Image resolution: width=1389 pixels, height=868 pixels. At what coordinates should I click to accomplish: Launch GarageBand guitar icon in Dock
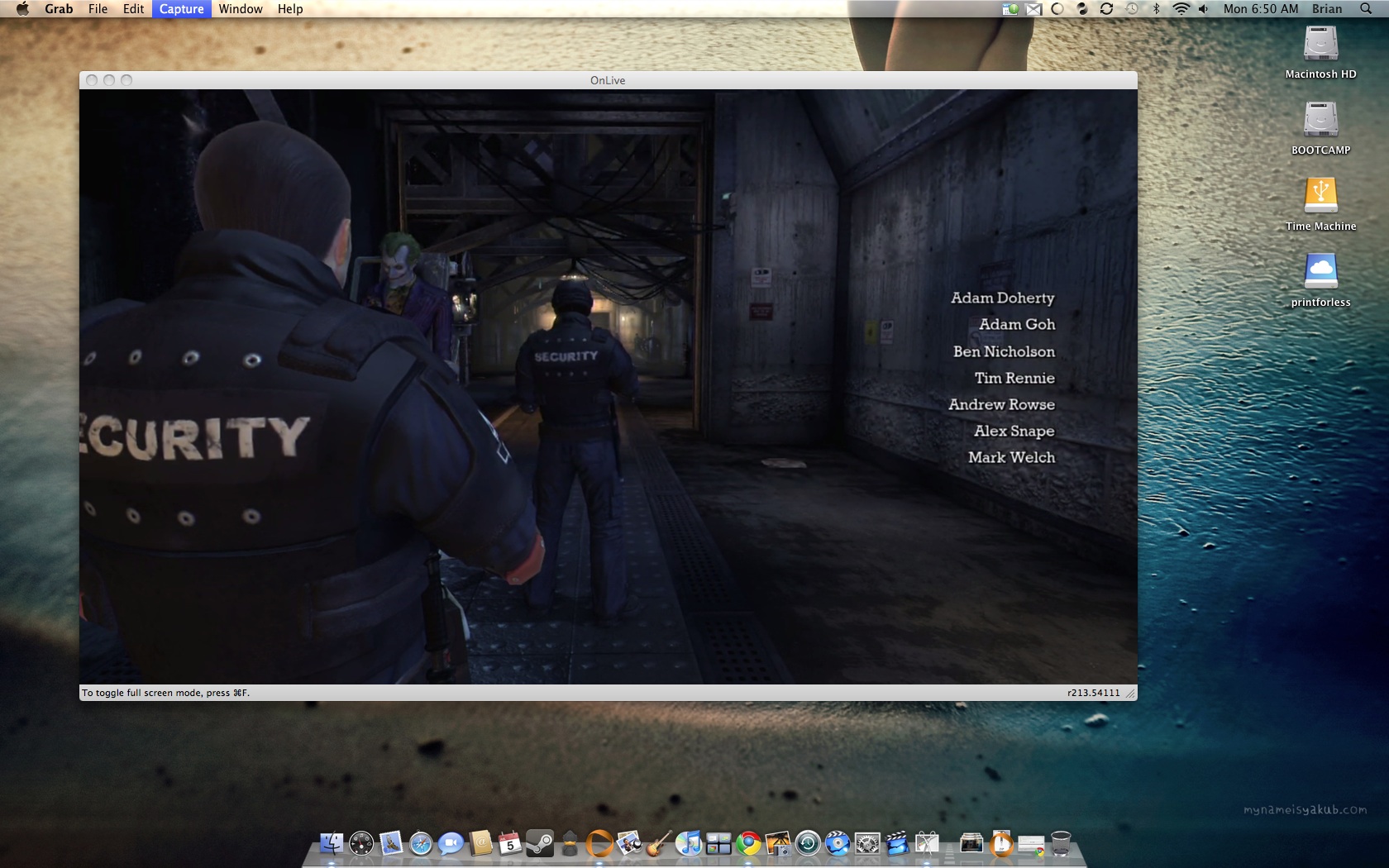[x=659, y=843]
